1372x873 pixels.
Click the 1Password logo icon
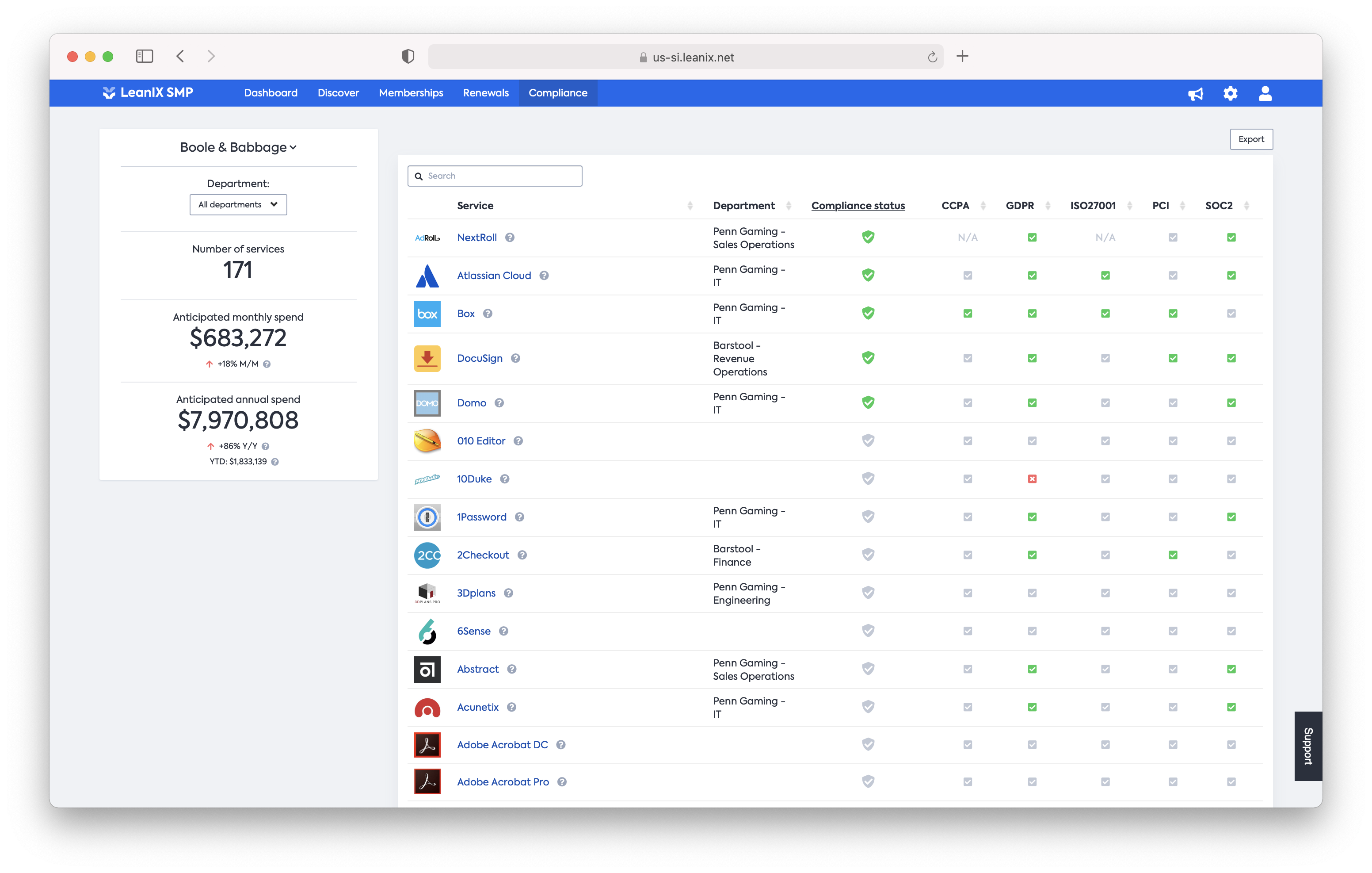point(427,517)
